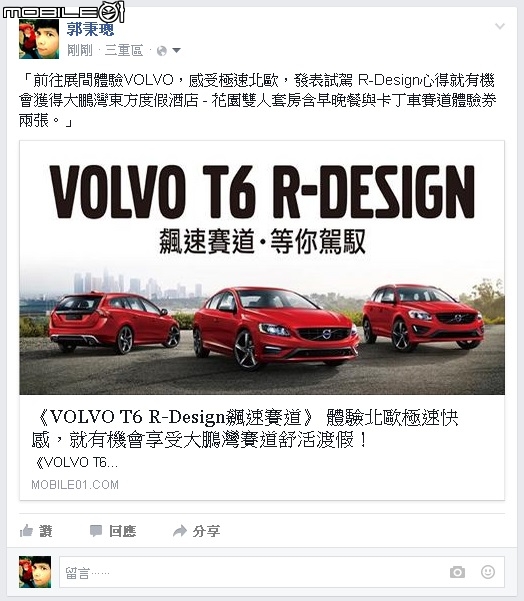Viewport: 524px width, 601px height.
Task: Click the Volvo T6 R-Design banner image
Action: pyautogui.click(x=262, y=268)
